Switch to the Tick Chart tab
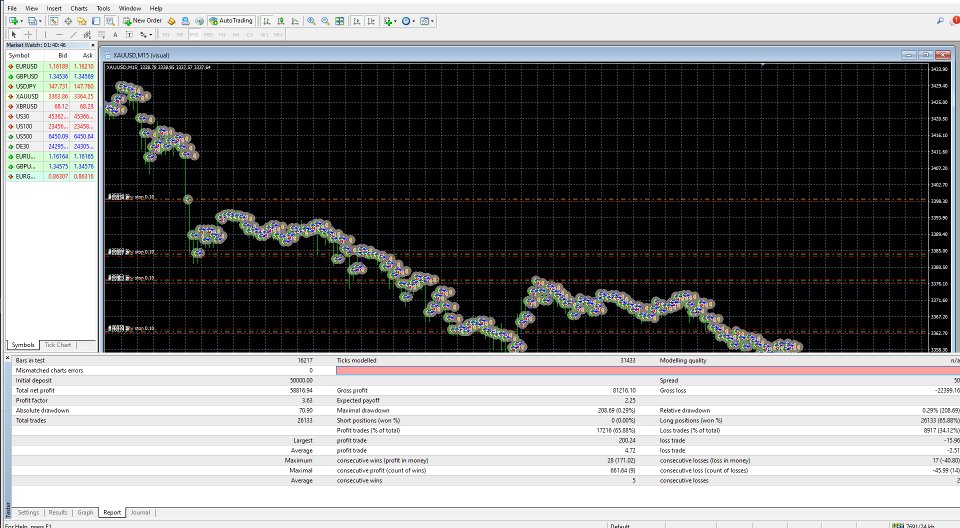The height and width of the screenshot is (528, 960). [58, 345]
